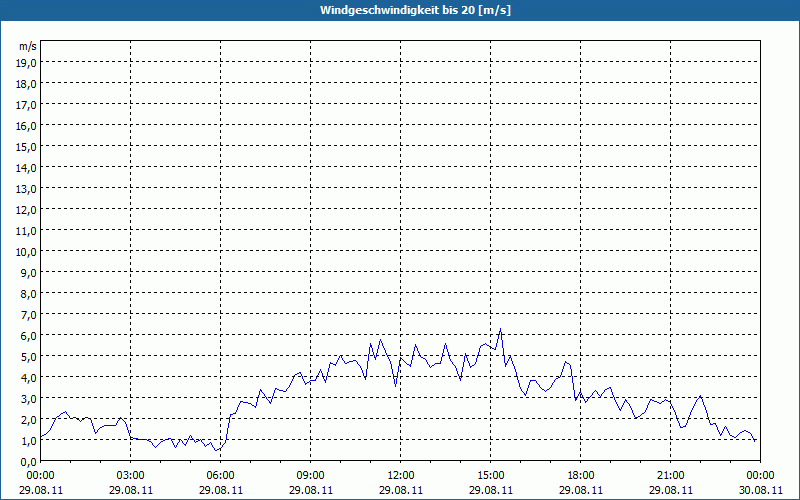
Task: Select the 17,0 y-axis label
Action: click(x=27, y=105)
